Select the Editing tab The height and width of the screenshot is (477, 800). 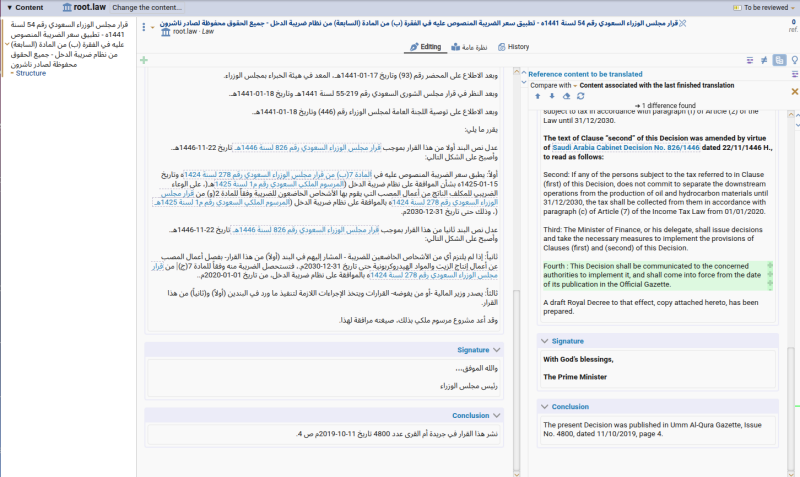pos(426,47)
